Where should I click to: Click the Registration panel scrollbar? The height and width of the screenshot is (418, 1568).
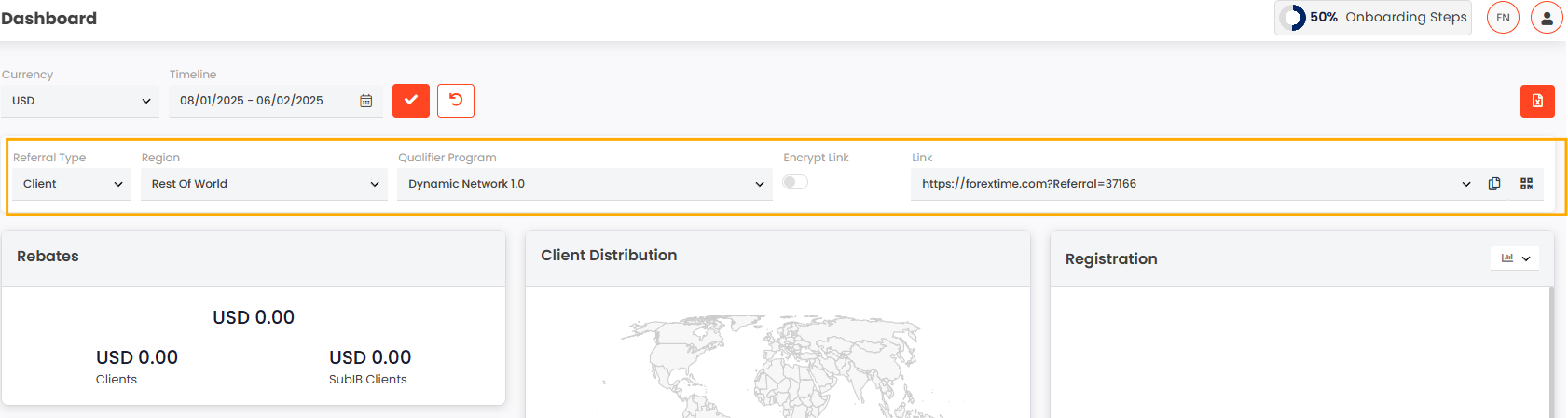point(1551,353)
